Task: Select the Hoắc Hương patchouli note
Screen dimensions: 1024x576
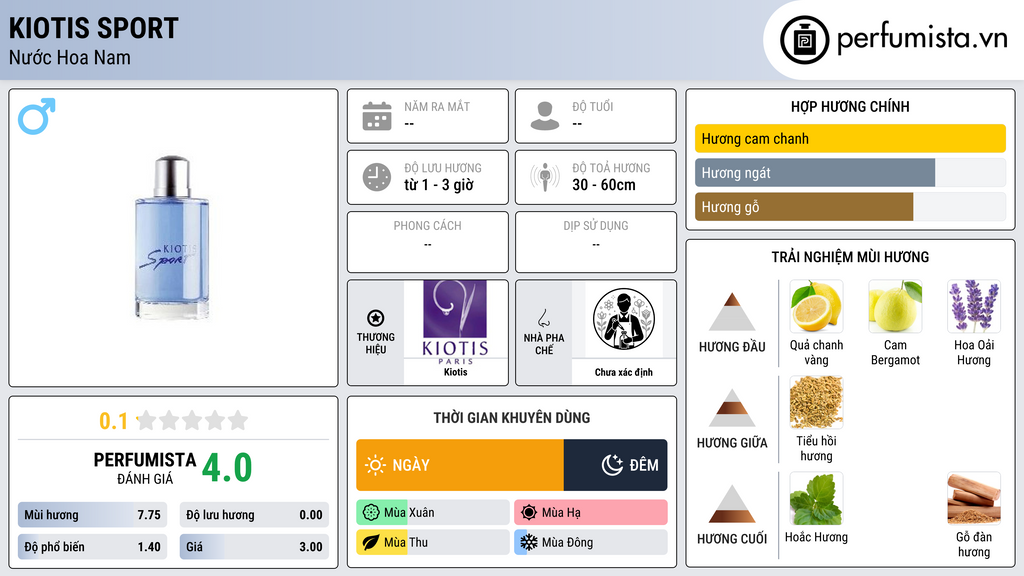Action: (816, 498)
